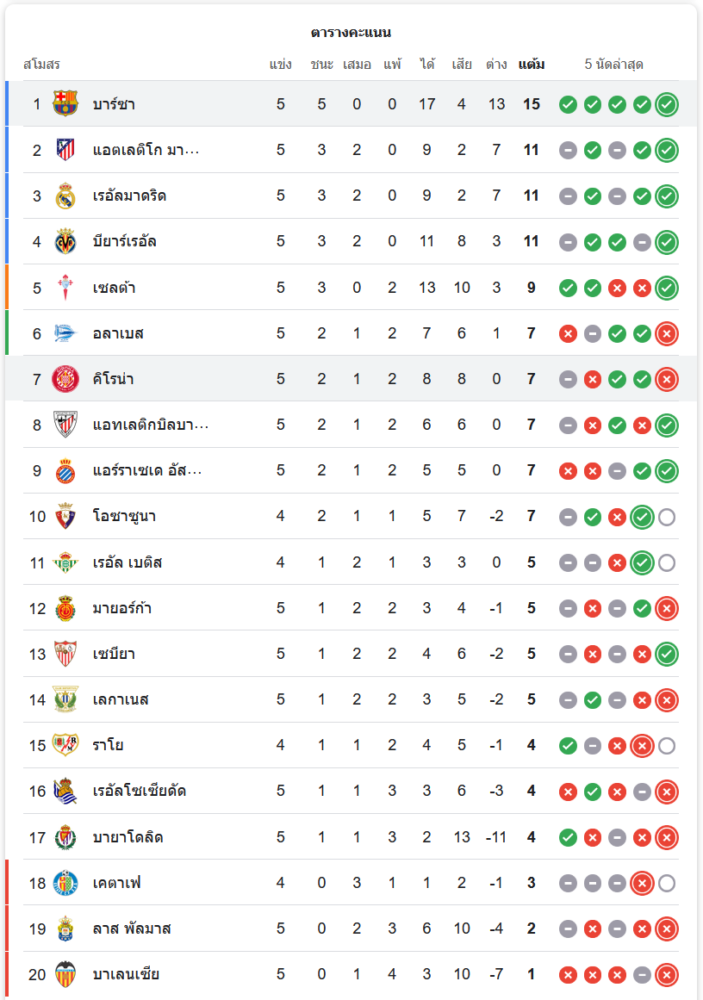Click Girona's latest circled loss indicator
The height and width of the screenshot is (1000, 703).
667,379
